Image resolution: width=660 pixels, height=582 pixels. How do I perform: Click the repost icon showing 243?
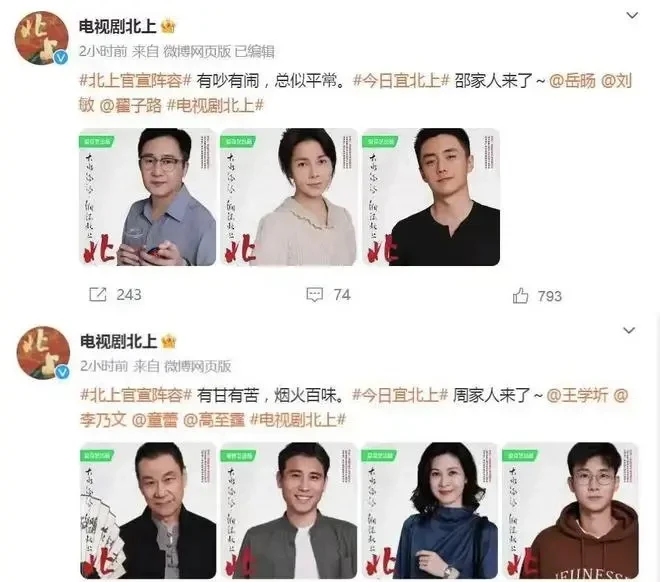(98, 295)
